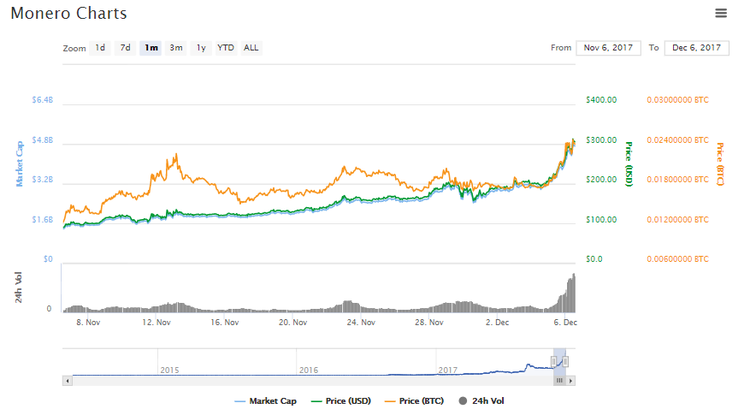Click the Monero Charts title
Viewport: 750px width, 415px height.
tap(69, 13)
